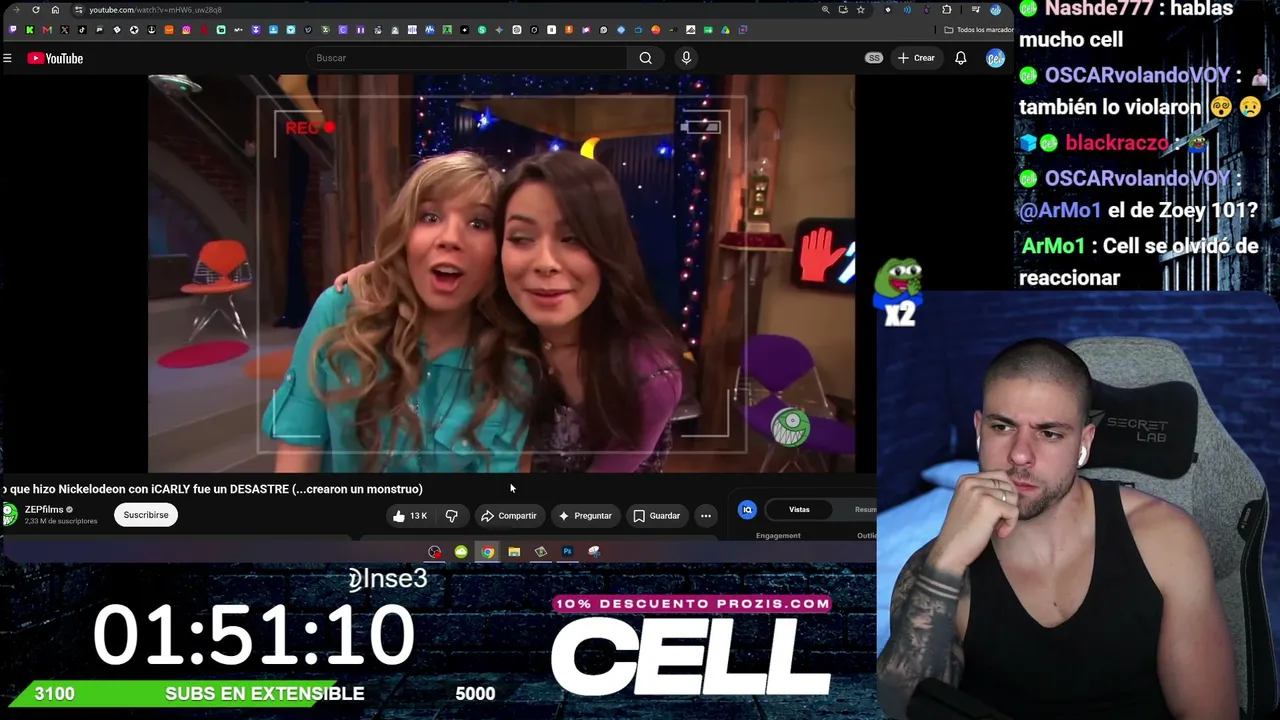Click the YouTube search magnifier button
This screenshot has width=1280, height=720.
(646, 58)
